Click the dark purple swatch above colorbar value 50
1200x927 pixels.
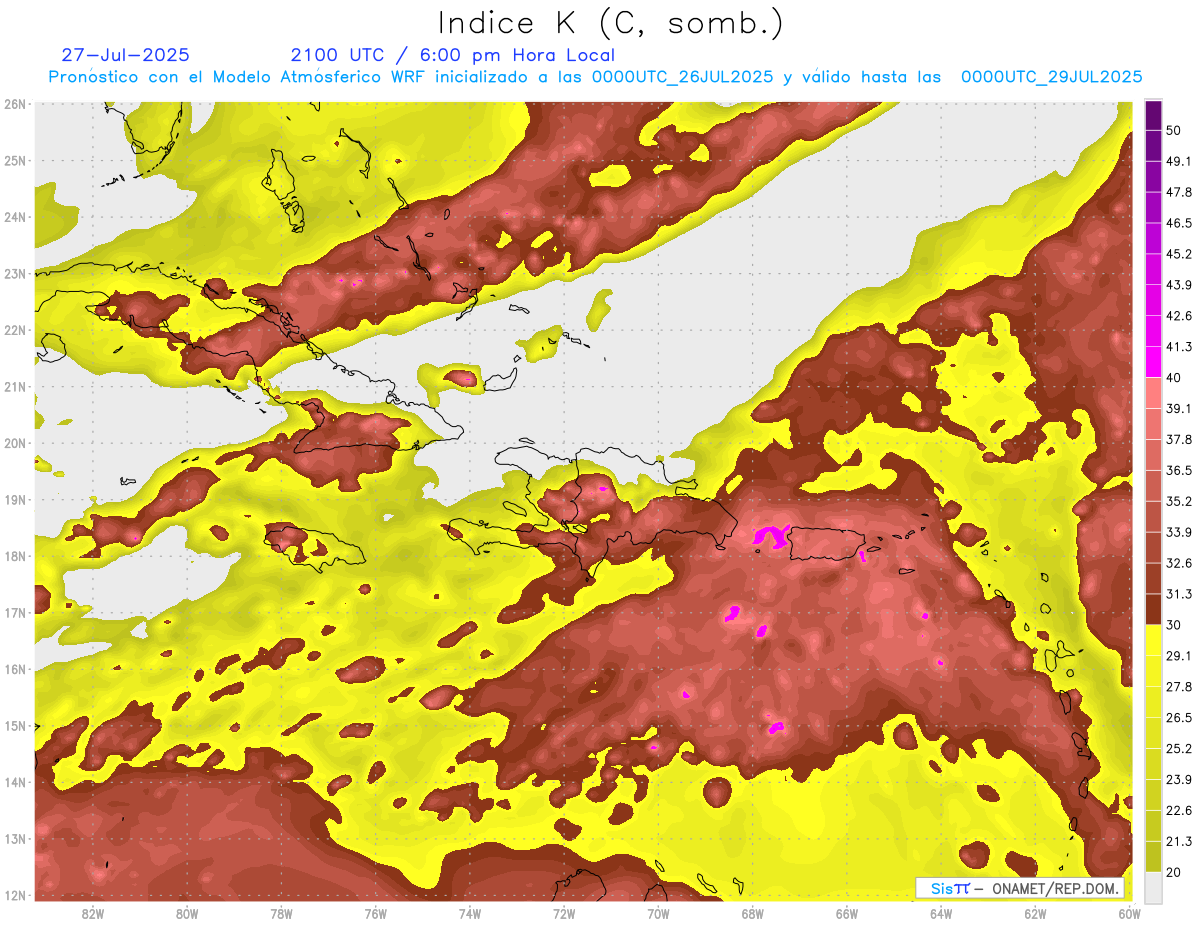click(1153, 116)
